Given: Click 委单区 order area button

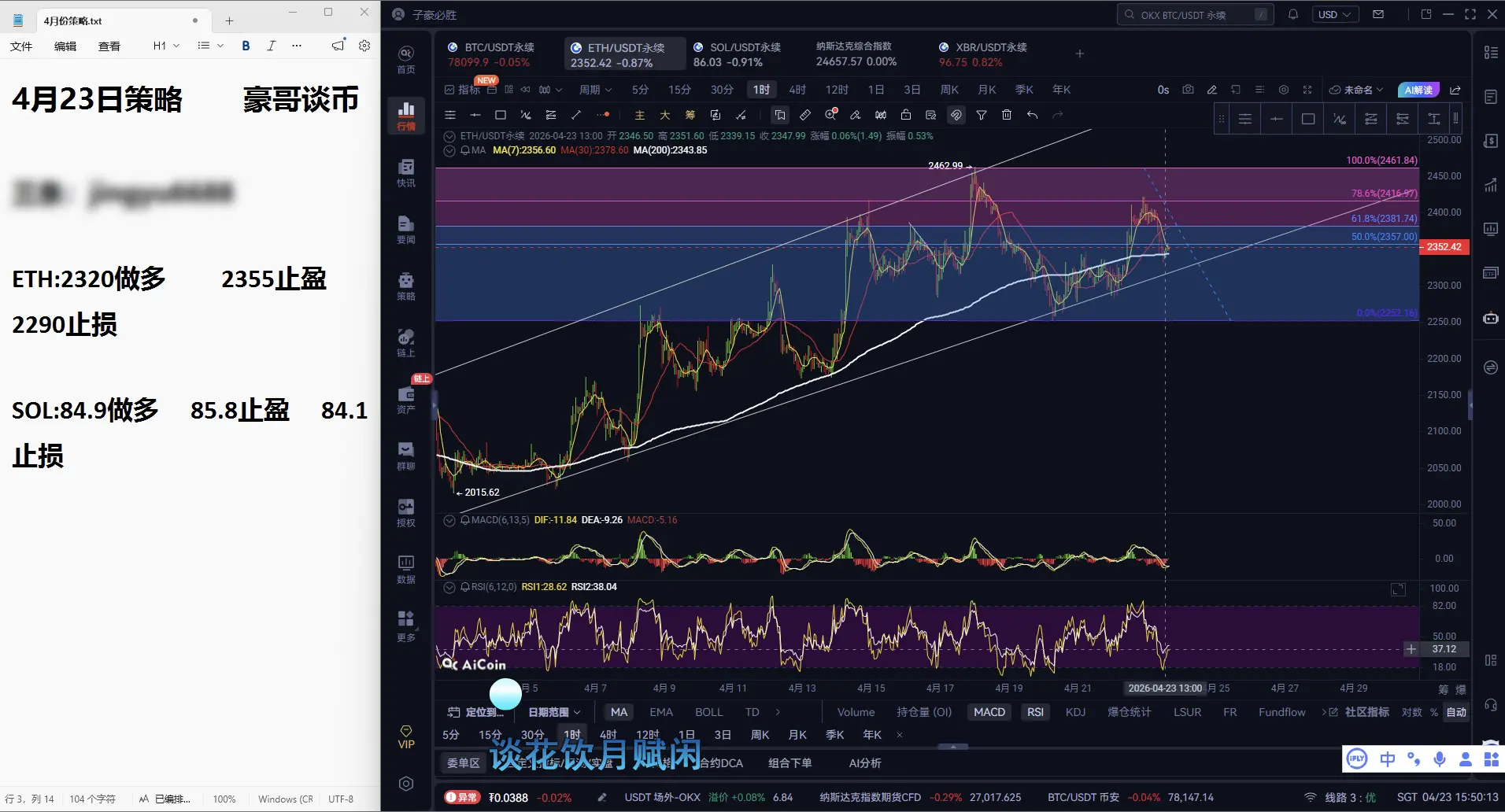Looking at the screenshot, I should click(x=463, y=763).
